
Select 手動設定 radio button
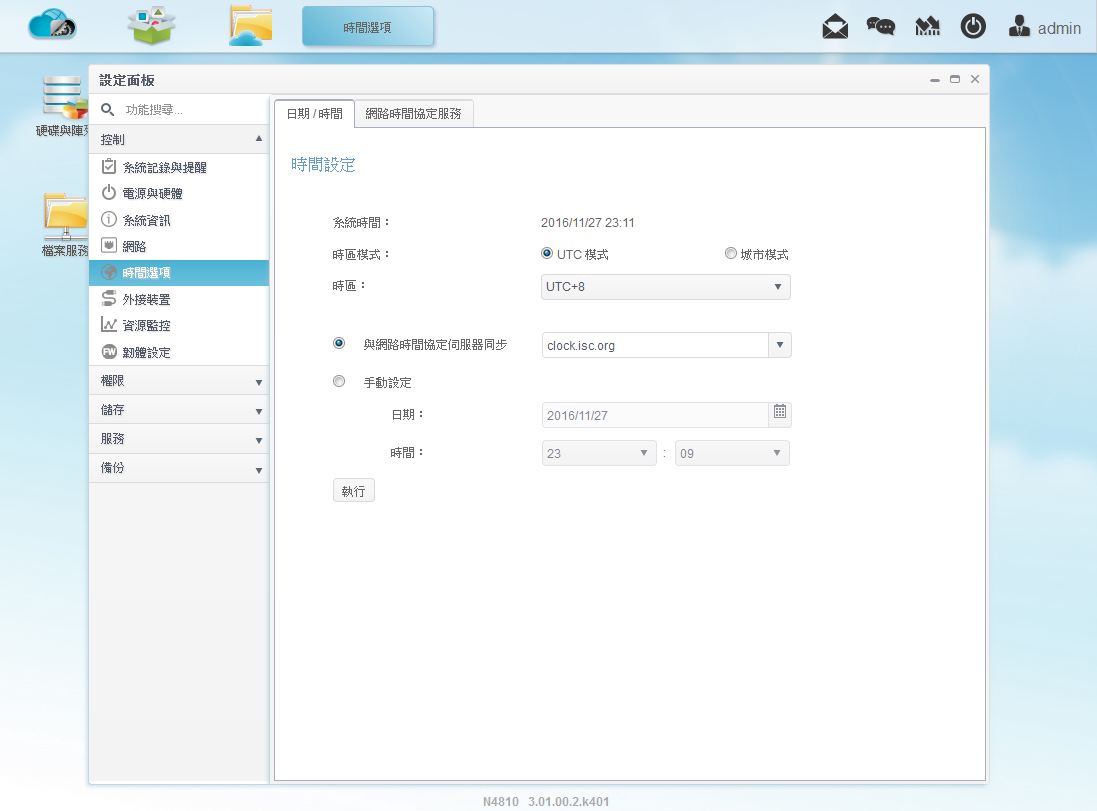click(x=339, y=381)
